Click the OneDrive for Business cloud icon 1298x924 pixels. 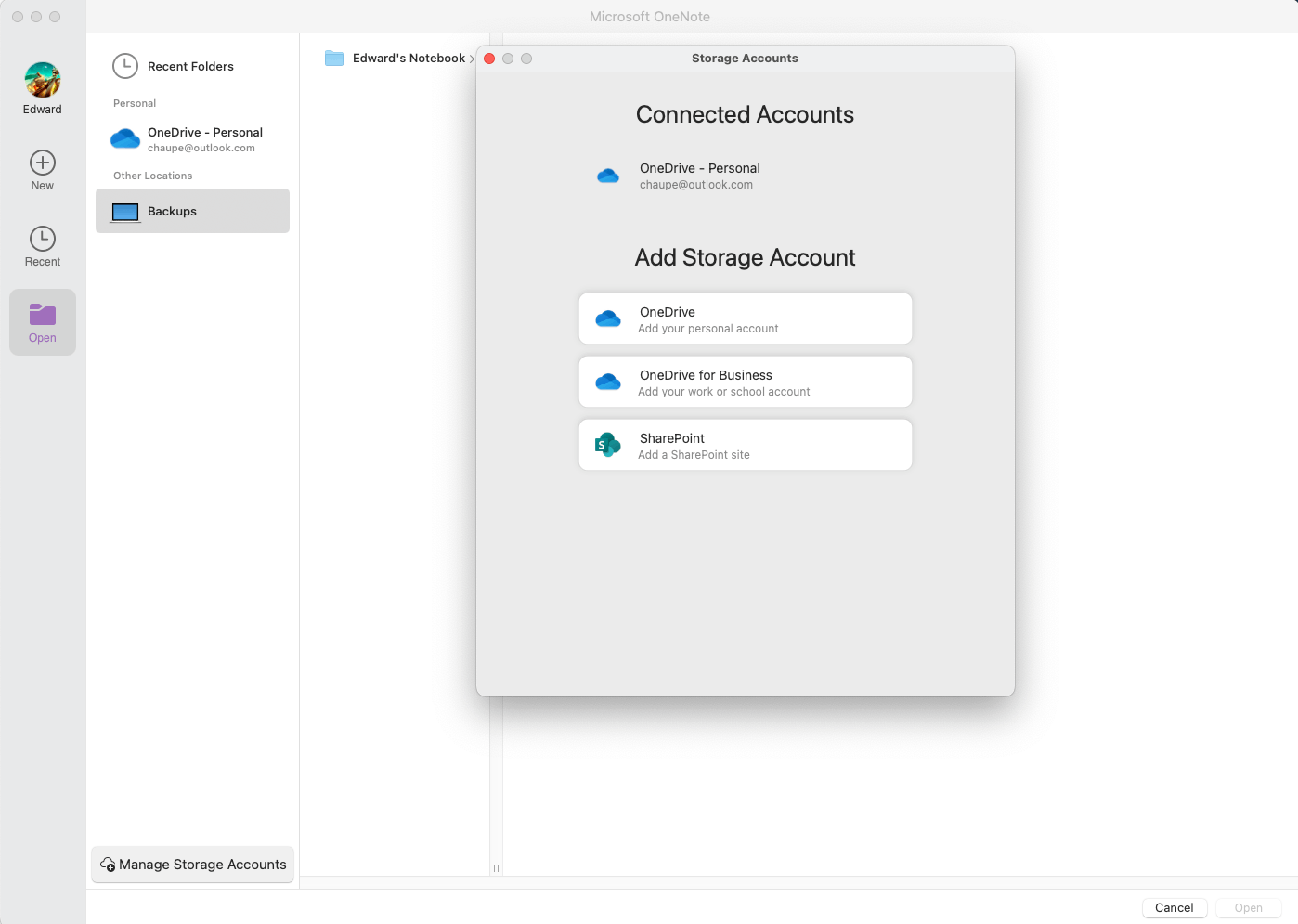click(608, 382)
